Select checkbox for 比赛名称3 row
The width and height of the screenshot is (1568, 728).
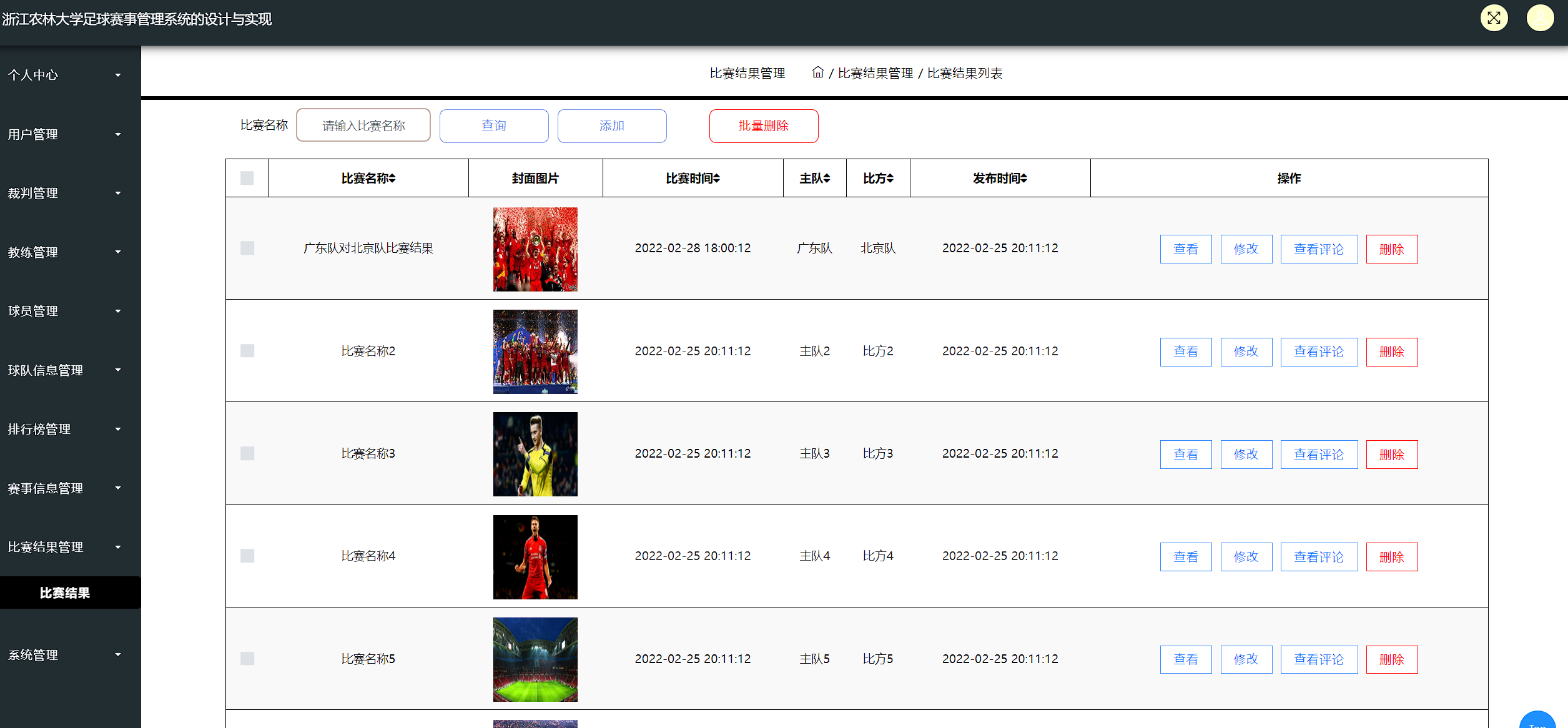[247, 453]
